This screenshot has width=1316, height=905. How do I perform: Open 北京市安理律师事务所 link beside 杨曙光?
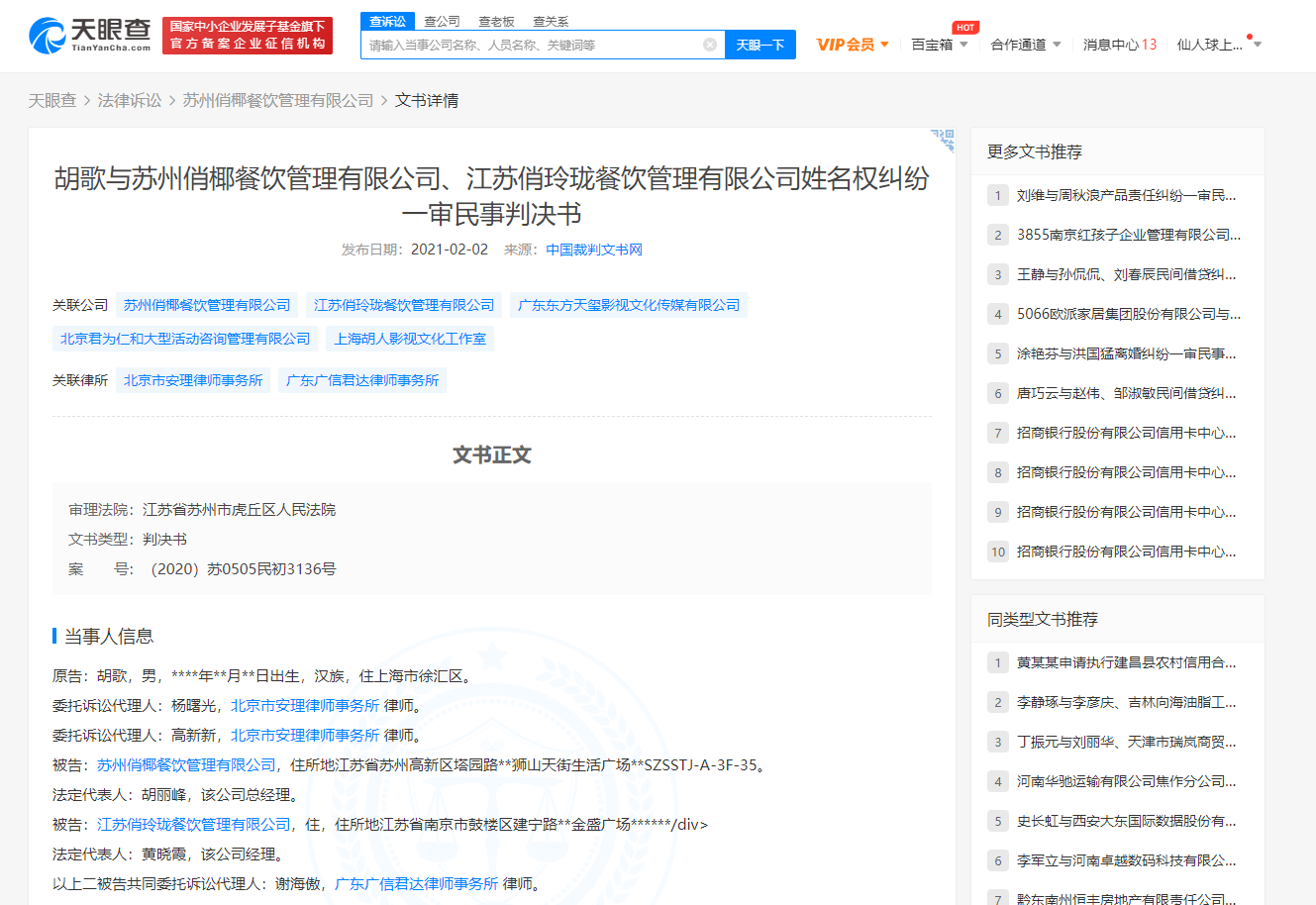coord(305,706)
